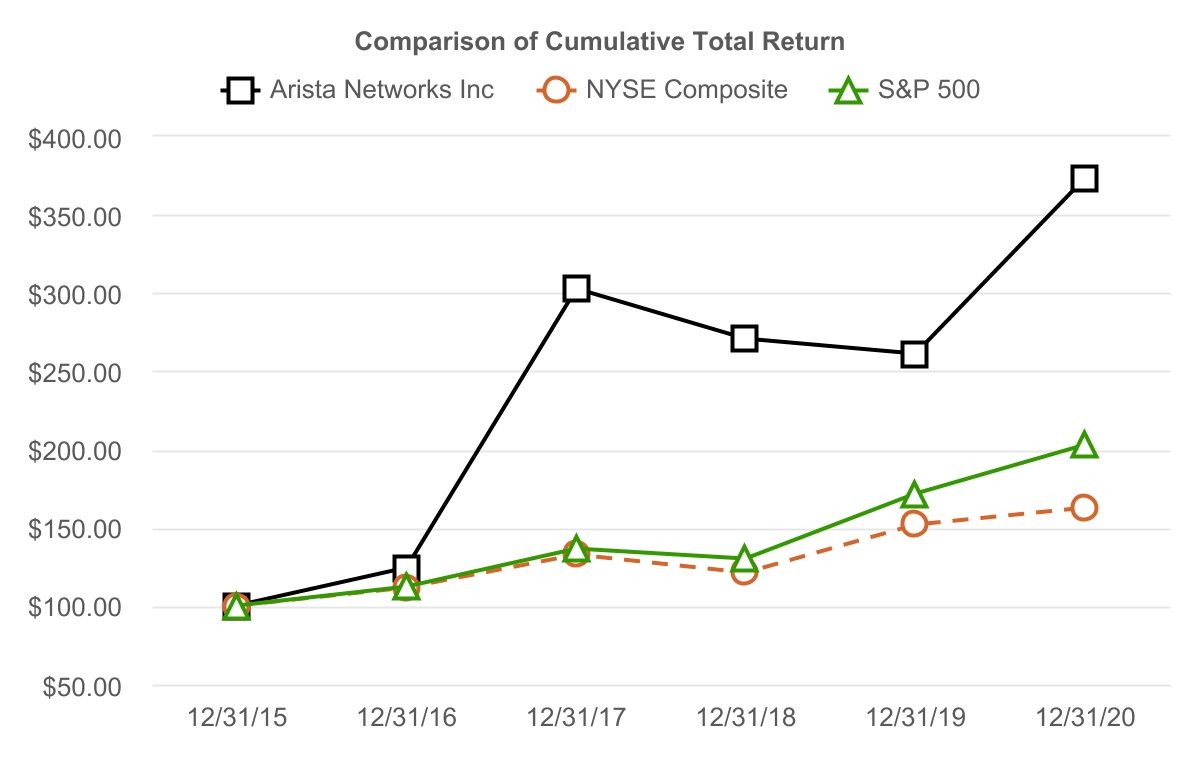Click the Arista Networks square marker at 12/31/20
Image resolution: width=1200 pixels, height=760 pixels.
point(1084,179)
